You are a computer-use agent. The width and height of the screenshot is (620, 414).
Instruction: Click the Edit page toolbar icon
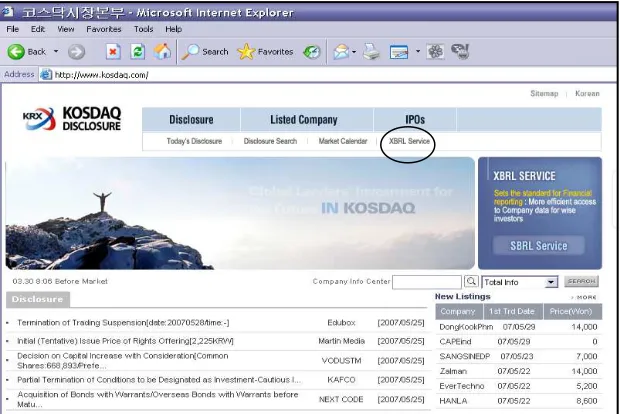click(399, 52)
